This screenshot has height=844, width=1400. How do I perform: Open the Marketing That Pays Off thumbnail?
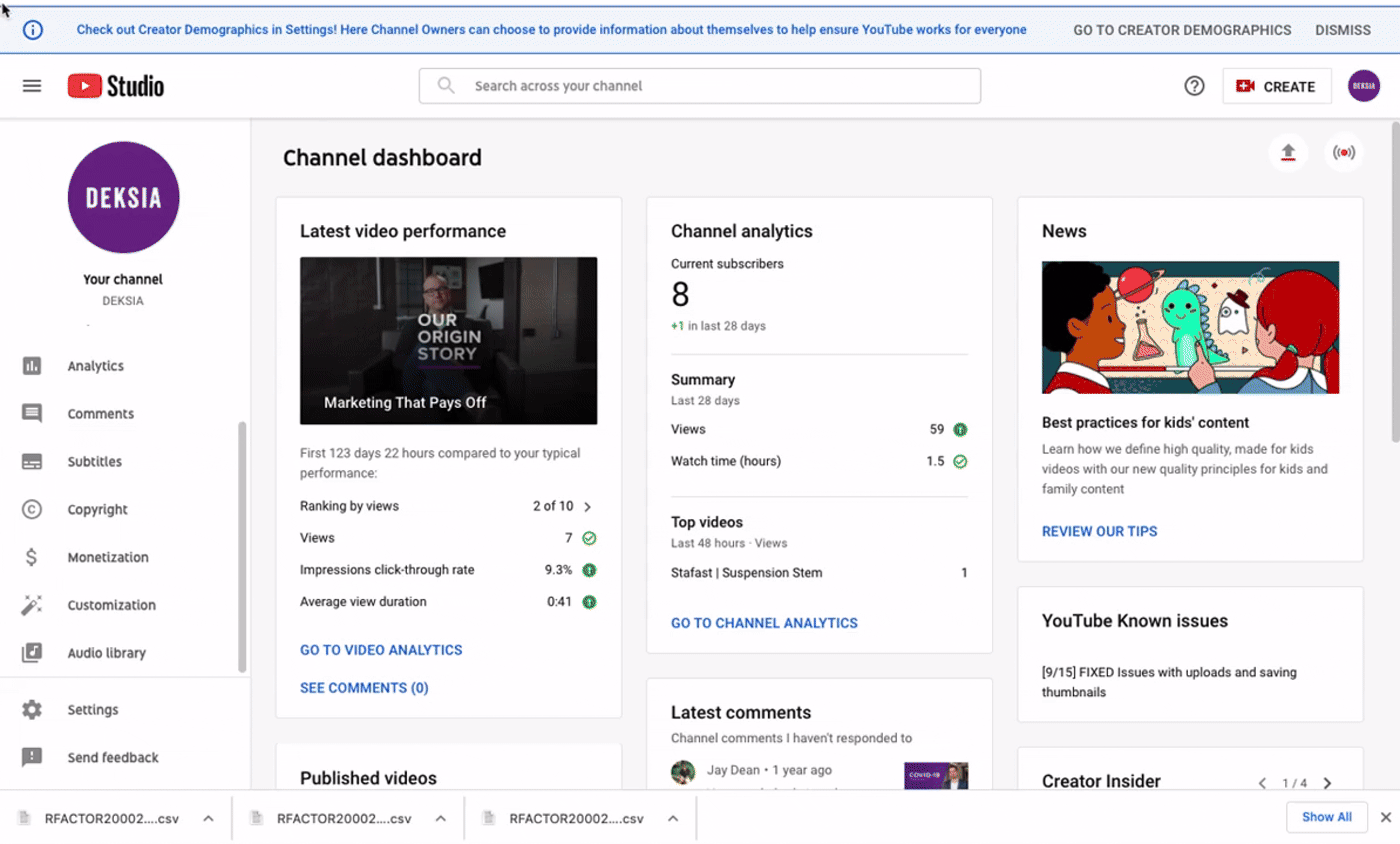pyautogui.click(x=448, y=340)
